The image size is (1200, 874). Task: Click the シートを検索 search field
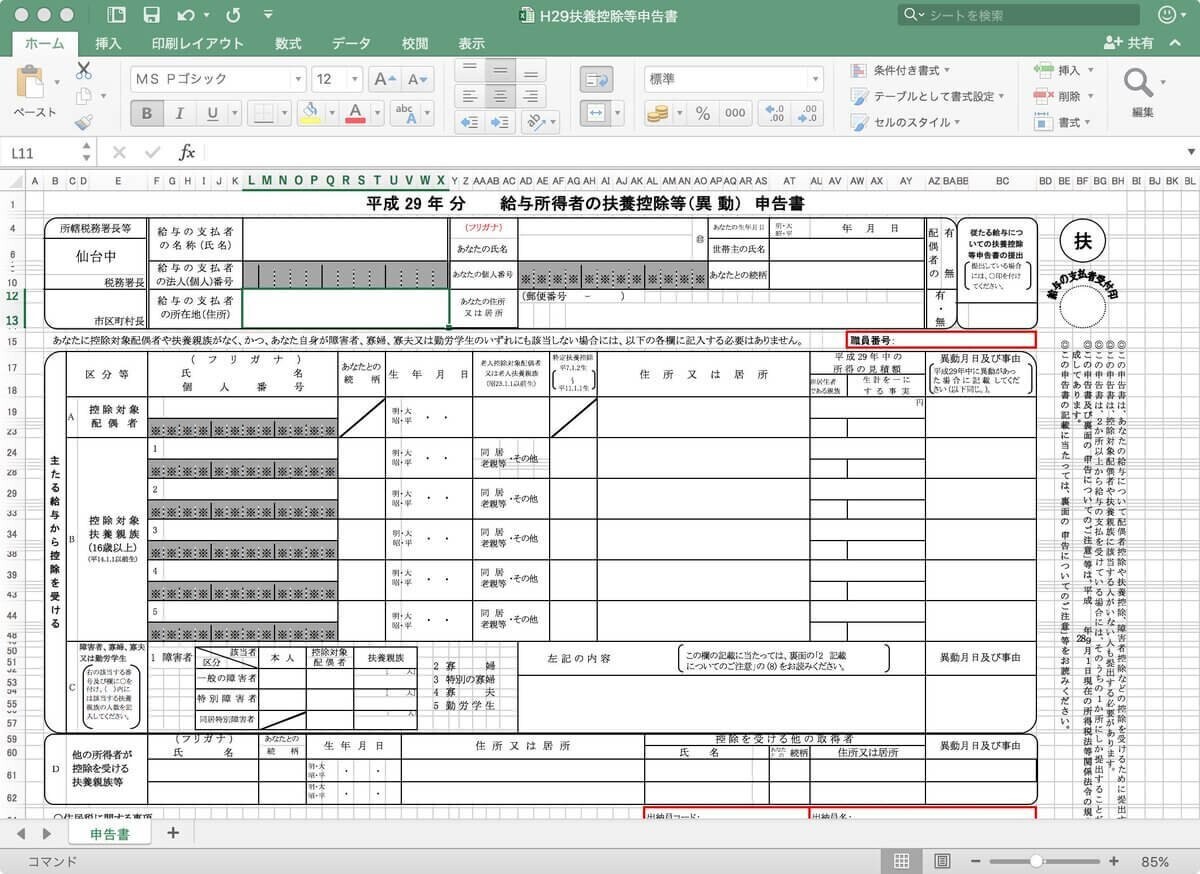(1019, 15)
